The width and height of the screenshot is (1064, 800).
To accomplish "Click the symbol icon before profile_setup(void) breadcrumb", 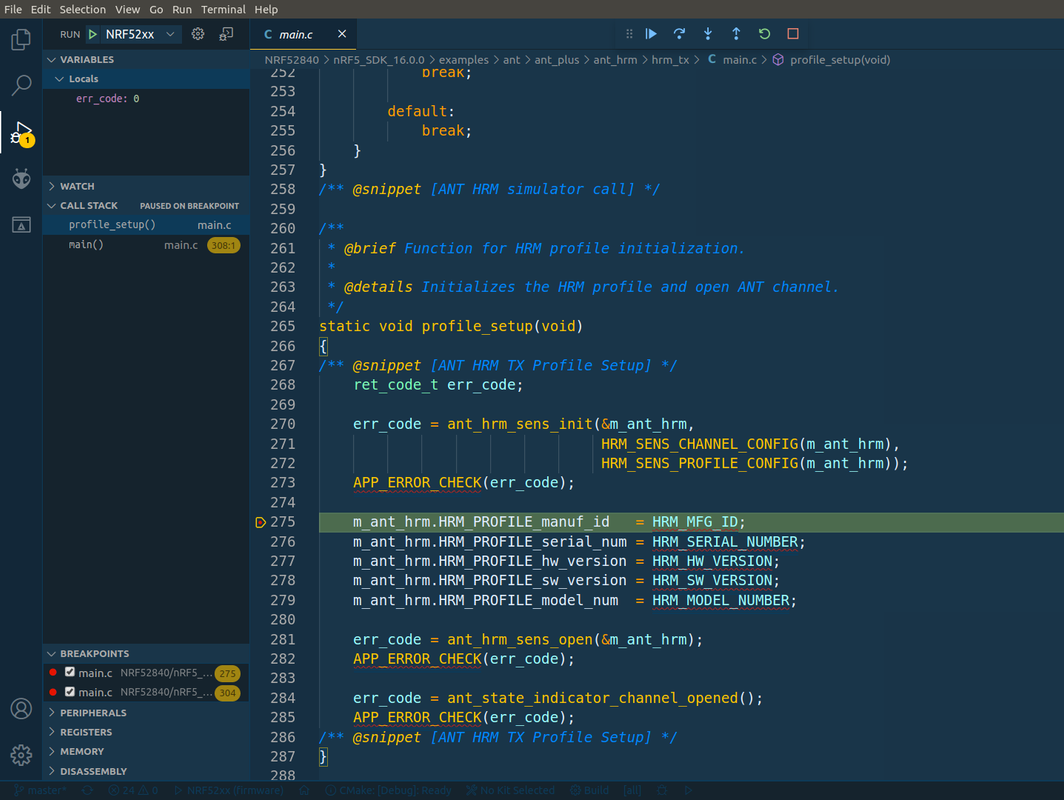I will pos(778,60).
